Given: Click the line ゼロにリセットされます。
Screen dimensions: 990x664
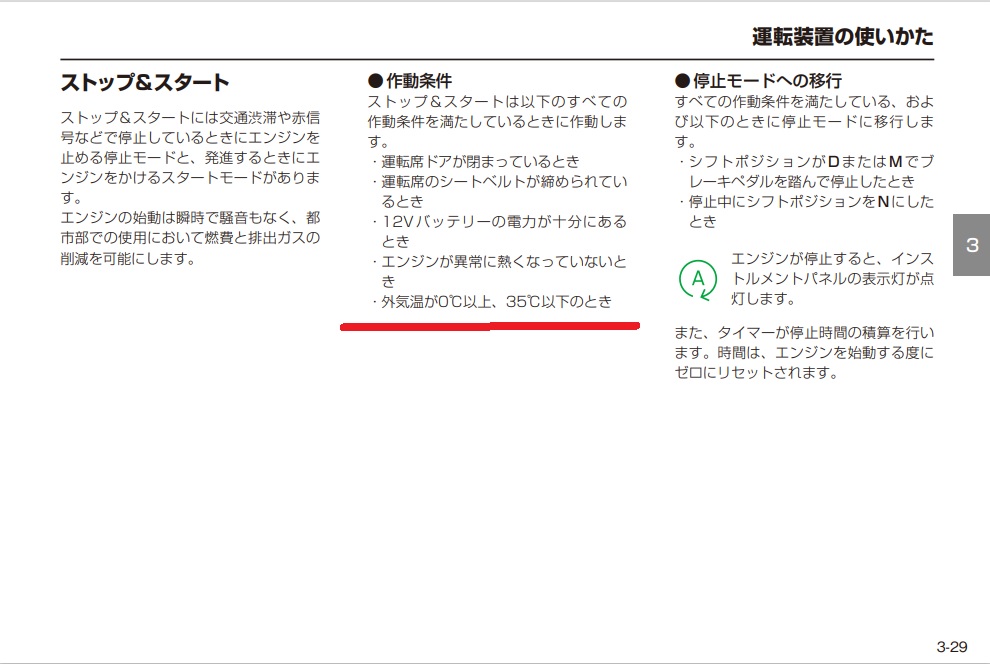Looking at the screenshot, I should pos(756,372).
